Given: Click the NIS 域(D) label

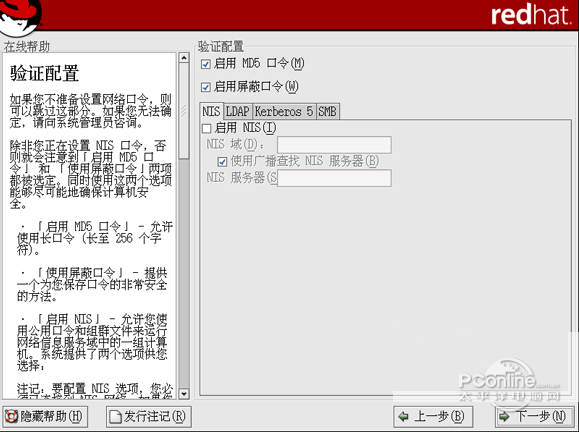Looking at the screenshot, I should (x=236, y=144).
